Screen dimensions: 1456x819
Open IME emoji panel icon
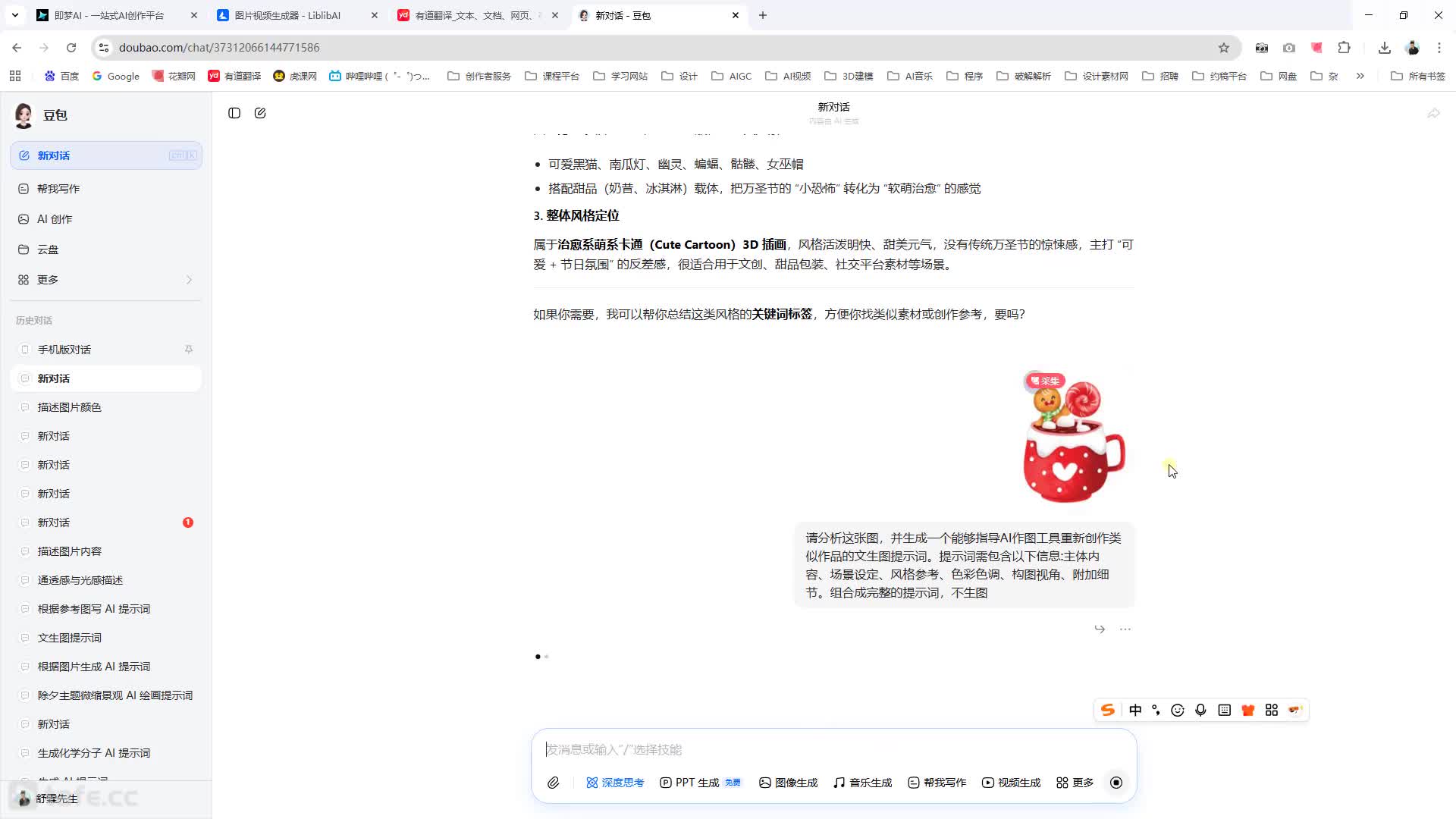tap(1178, 710)
